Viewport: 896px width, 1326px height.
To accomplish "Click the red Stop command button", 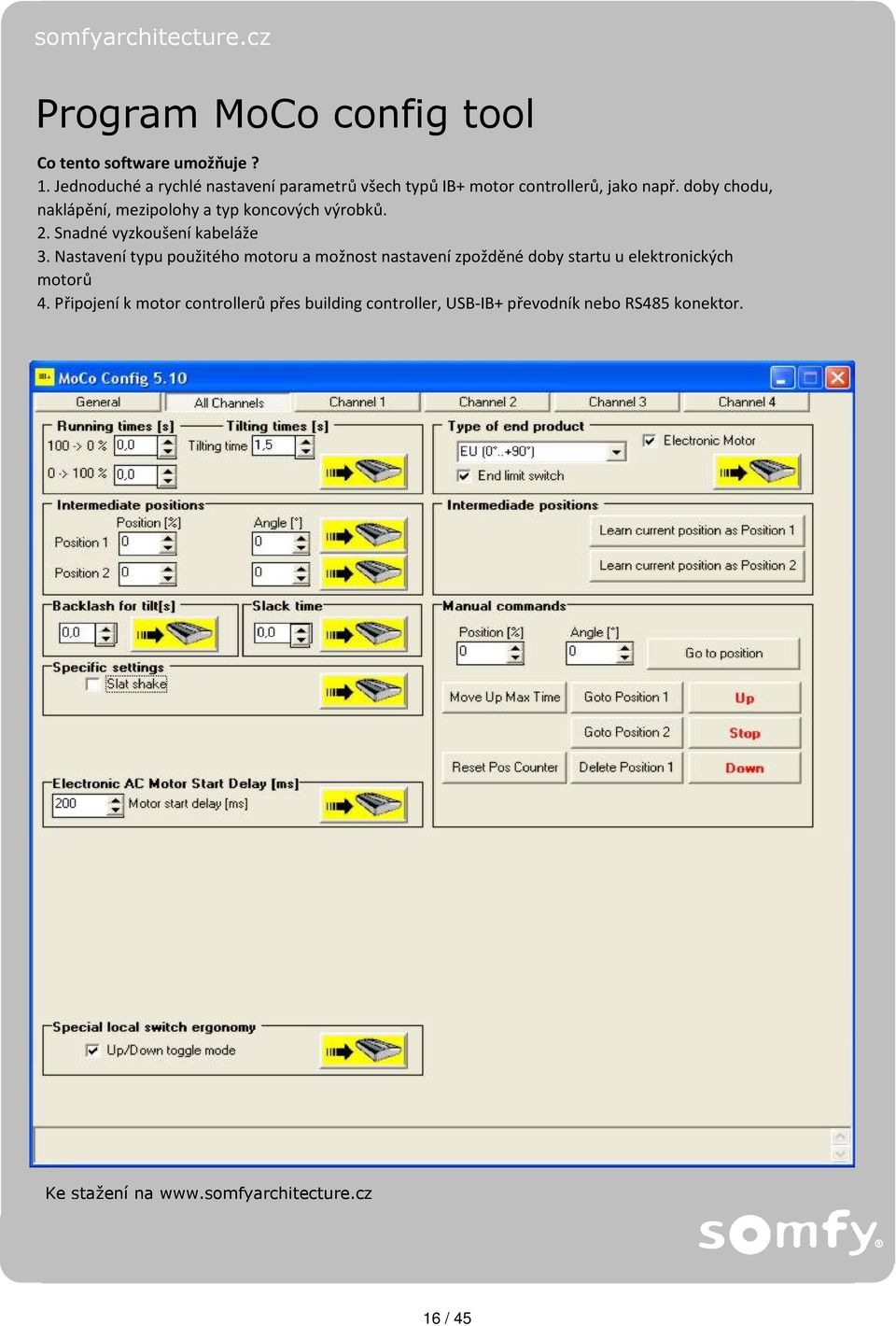I will point(745,733).
